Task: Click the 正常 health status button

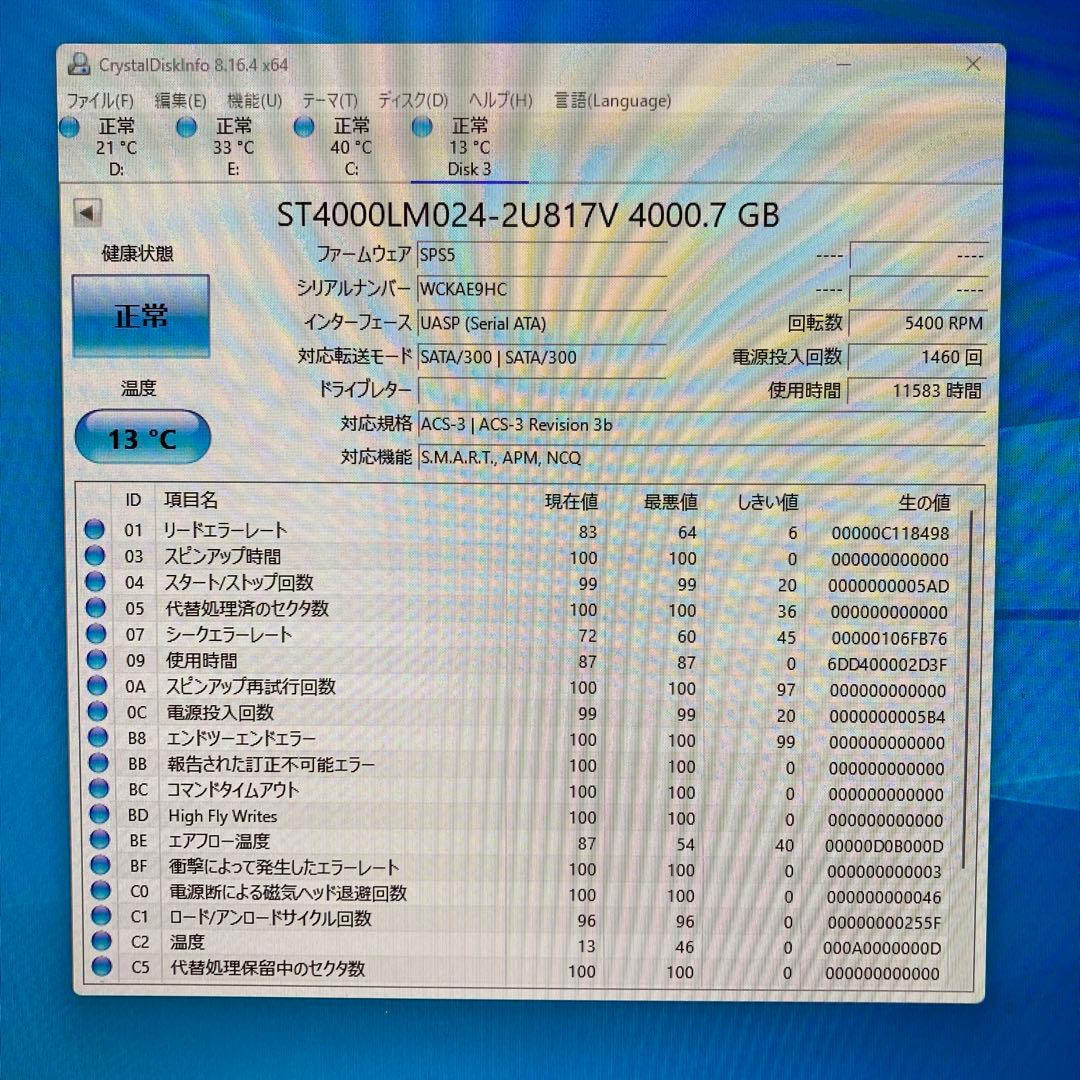Action: point(141,316)
